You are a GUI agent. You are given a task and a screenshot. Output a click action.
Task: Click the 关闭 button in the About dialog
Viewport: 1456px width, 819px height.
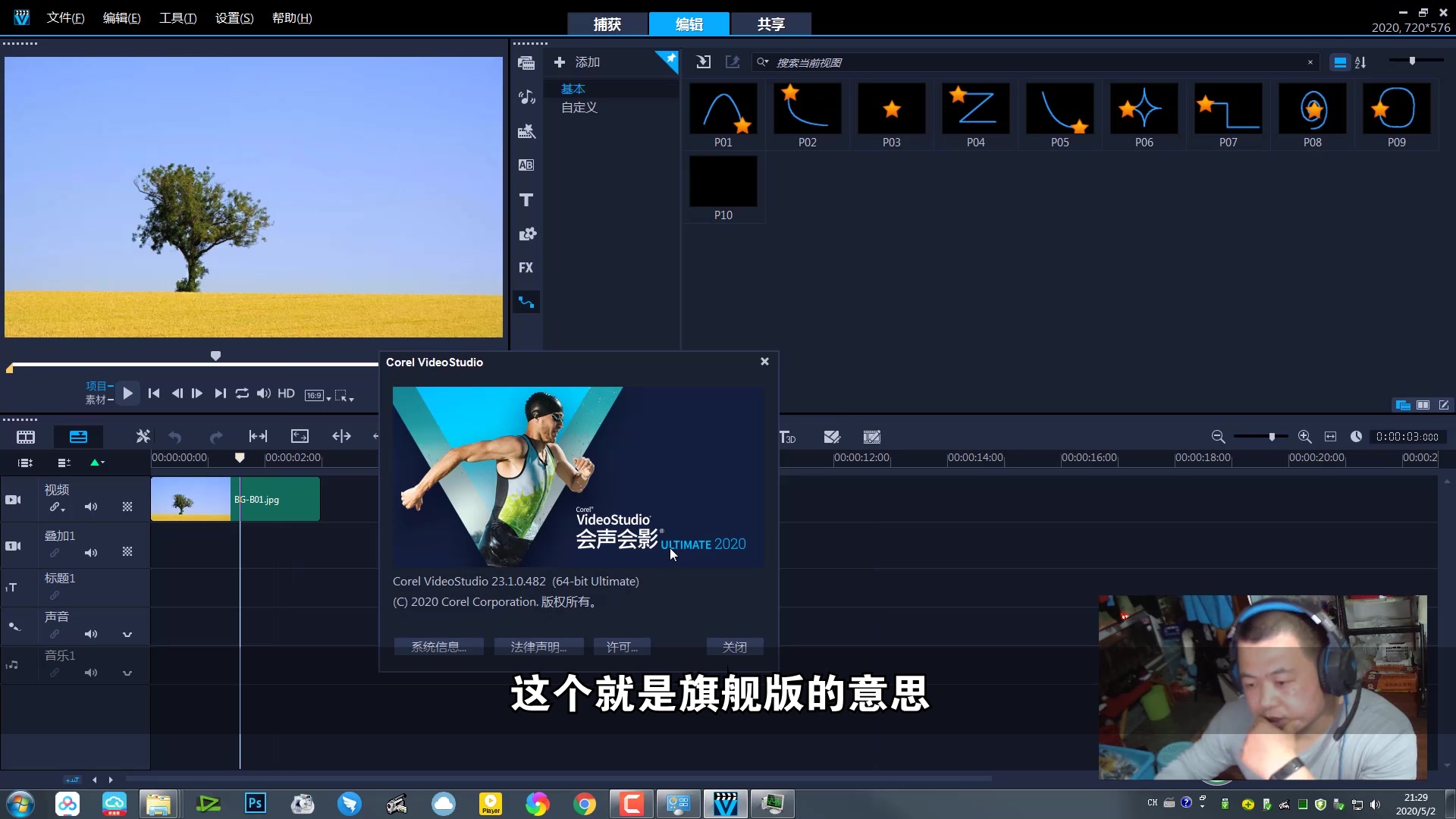[x=733, y=647]
